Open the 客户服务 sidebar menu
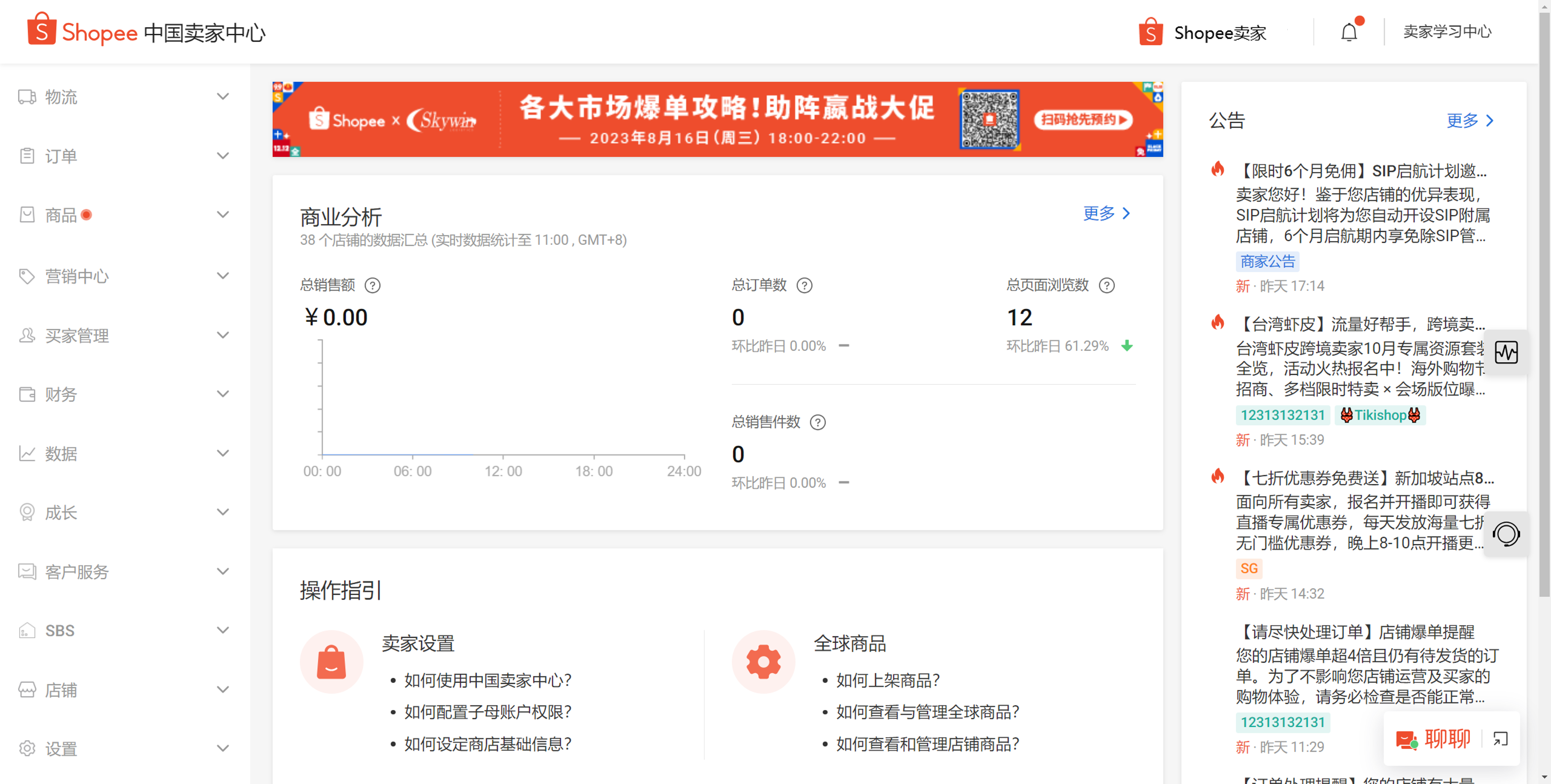 click(x=125, y=571)
